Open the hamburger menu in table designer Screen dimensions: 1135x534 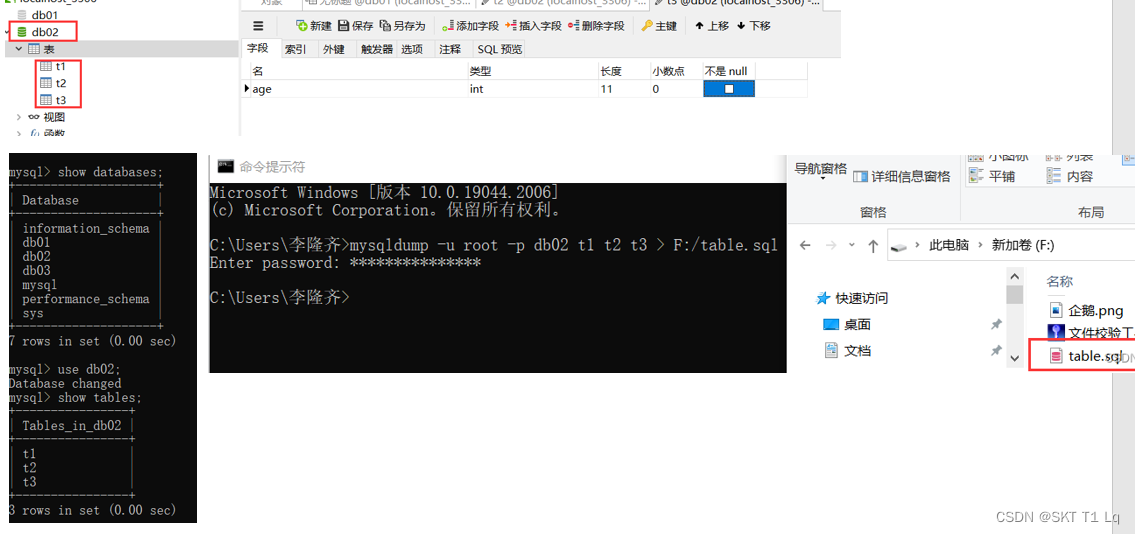(258, 26)
